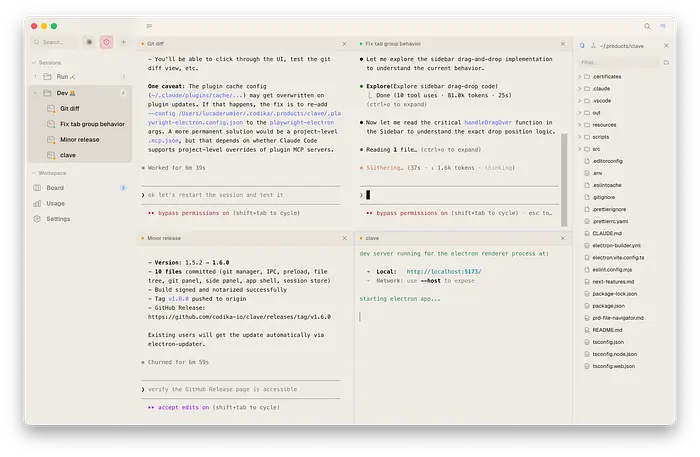This screenshot has width=700, height=457.
Task: Select the Minor release session in sidebar
Action: click(78, 140)
